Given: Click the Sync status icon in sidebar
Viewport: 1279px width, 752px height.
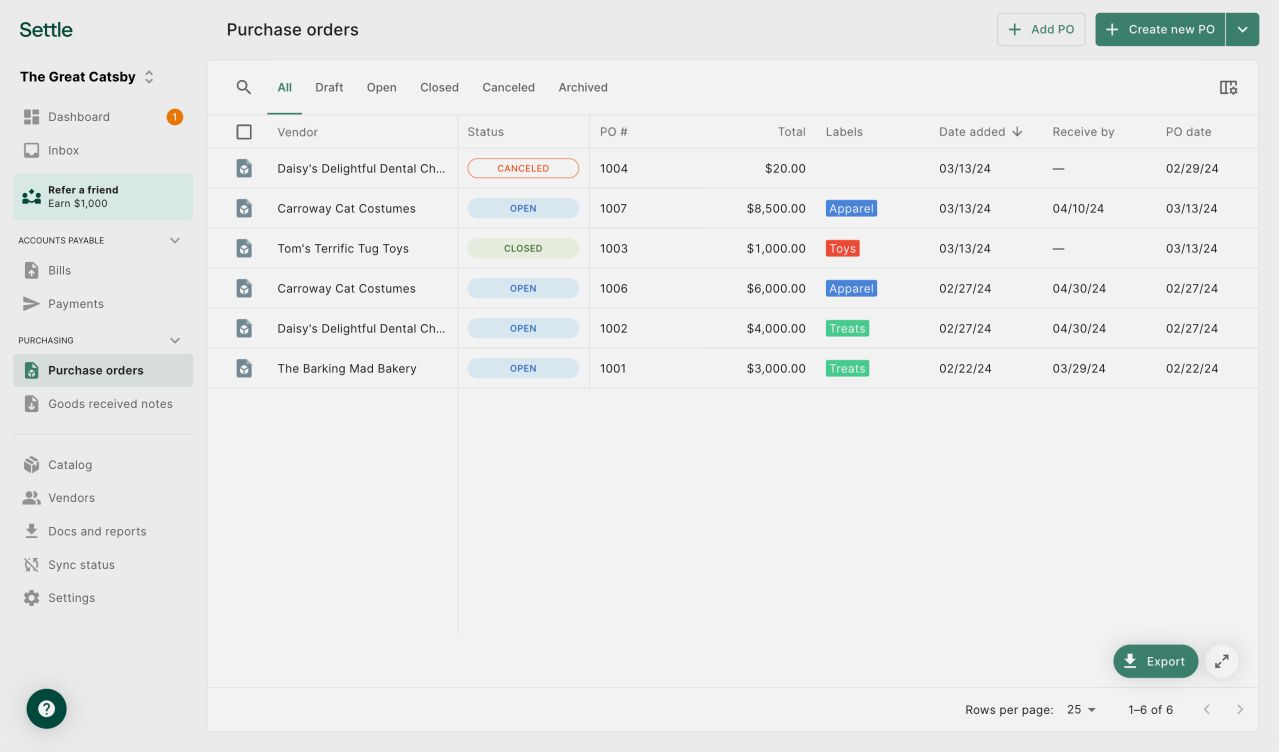Looking at the screenshot, I should [31, 565].
